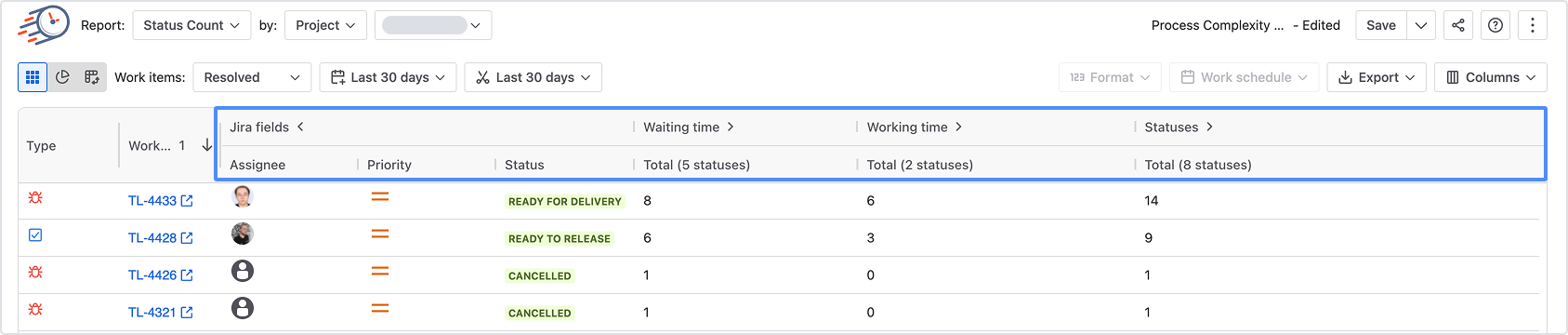Expand the Statuses column group
This screenshot has width=1568, height=335.
click(x=1209, y=127)
